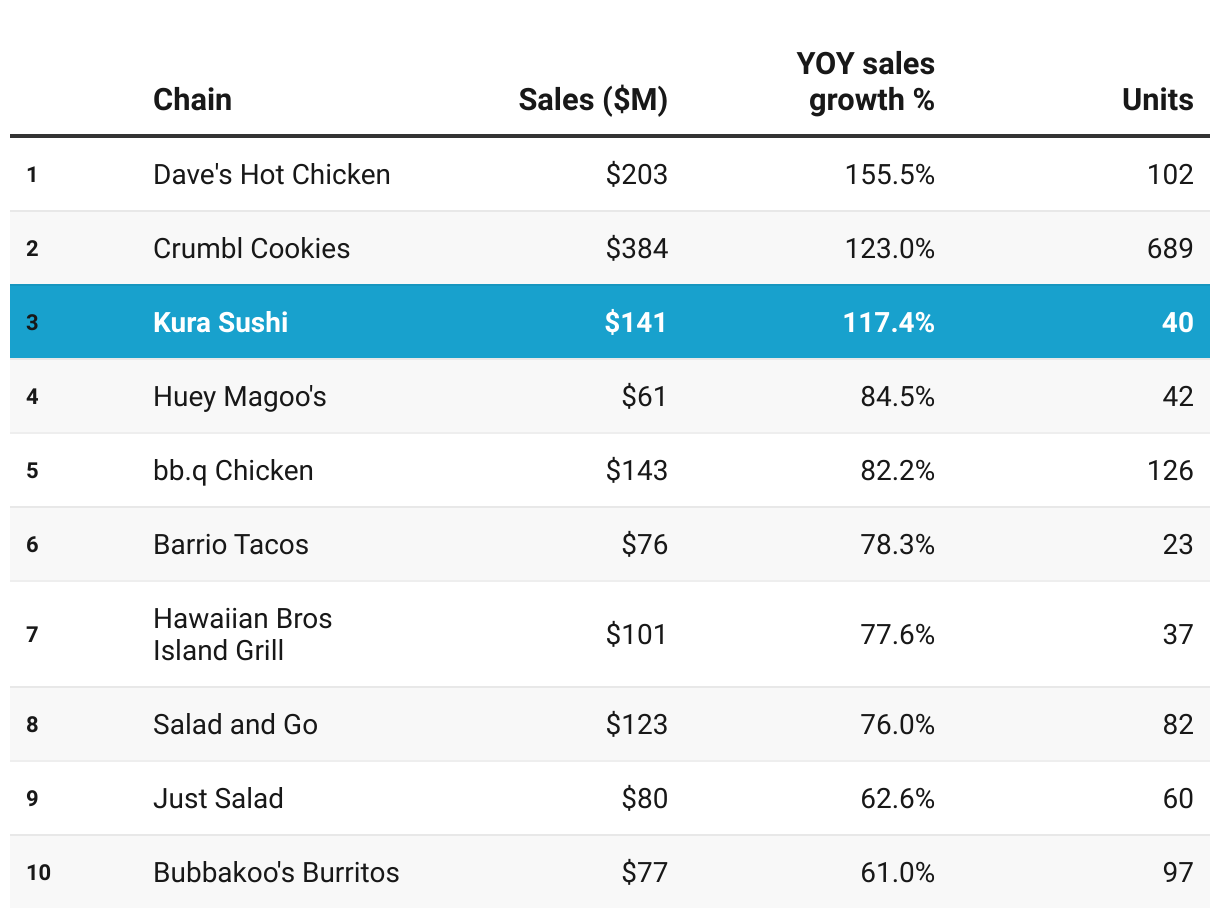
Task: Click the Bubbakoo's Burritos chain name
Action: pos(276,873)
